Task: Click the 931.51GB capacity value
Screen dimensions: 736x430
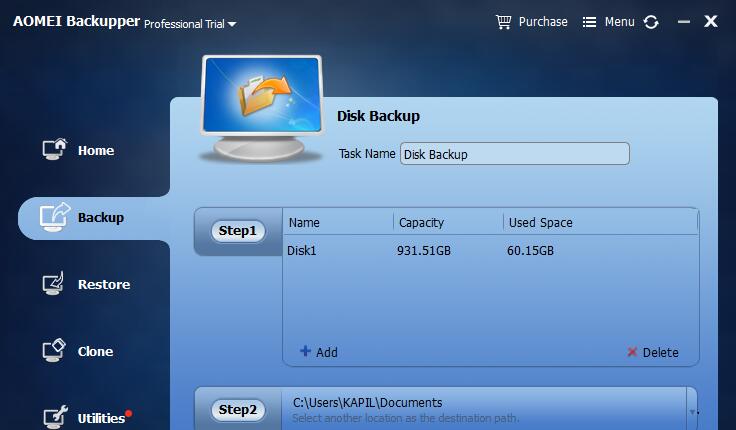Action: 424,251
